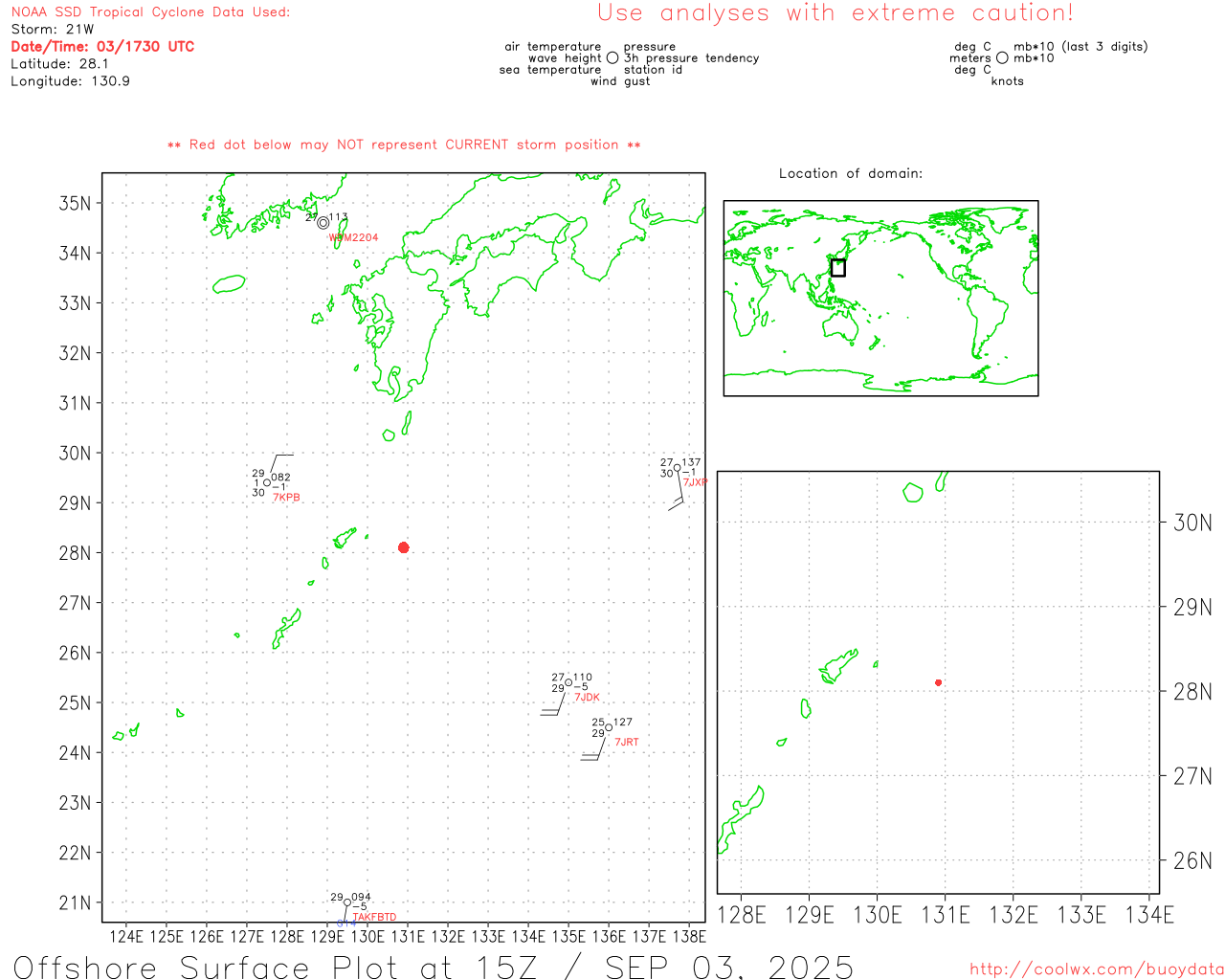
Task: Click the 28N axis label on main map
Action: [75, 553]
